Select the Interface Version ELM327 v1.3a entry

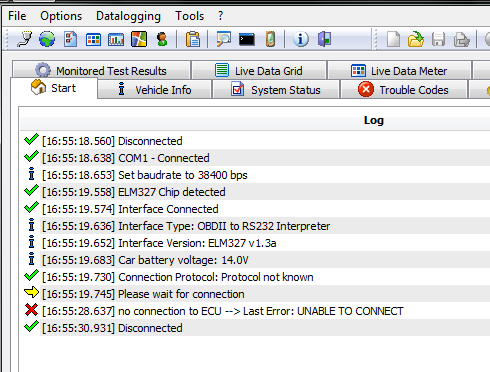click(255, 243)
